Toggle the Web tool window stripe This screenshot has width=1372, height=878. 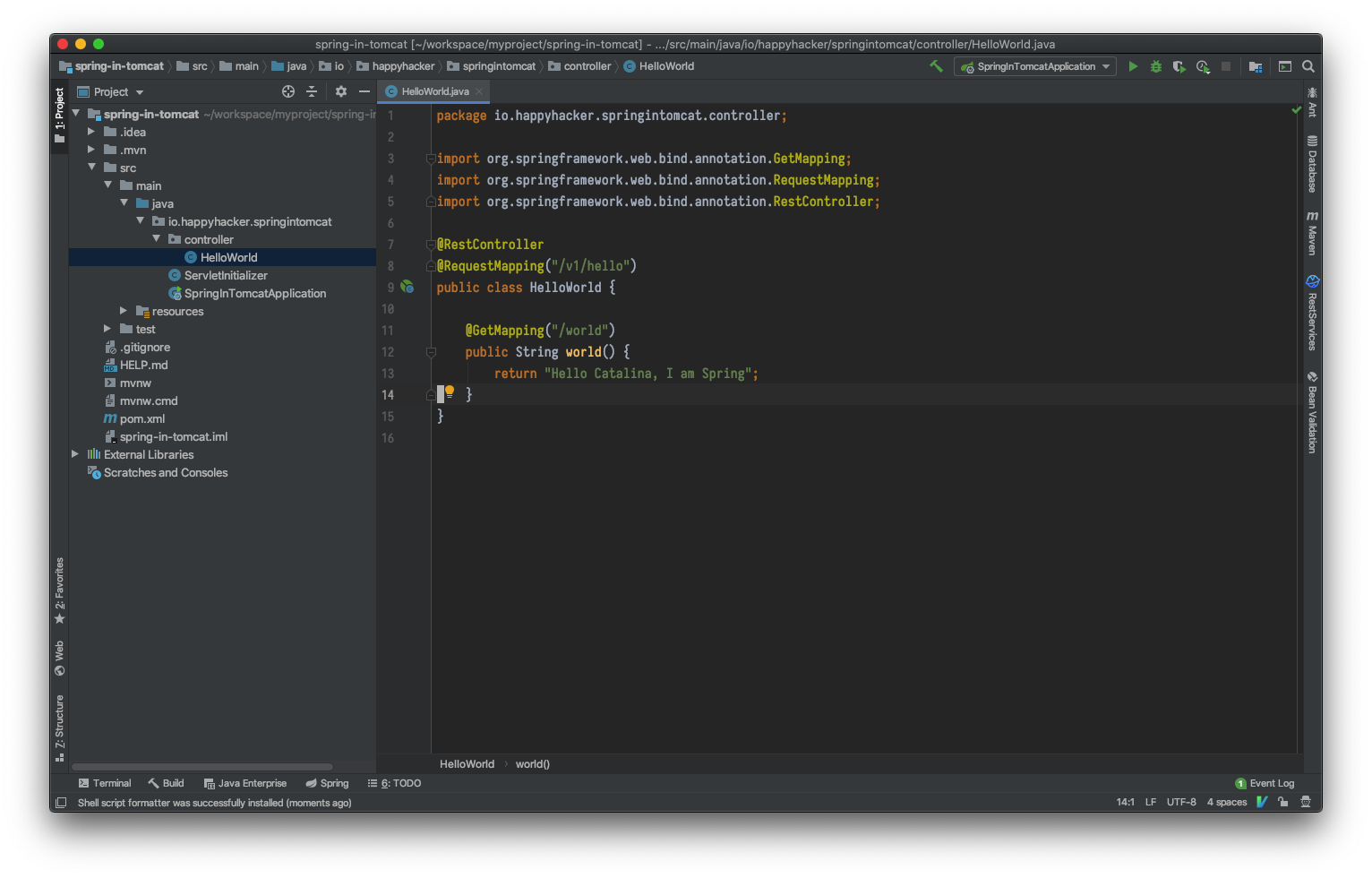[x=60, y=658]
